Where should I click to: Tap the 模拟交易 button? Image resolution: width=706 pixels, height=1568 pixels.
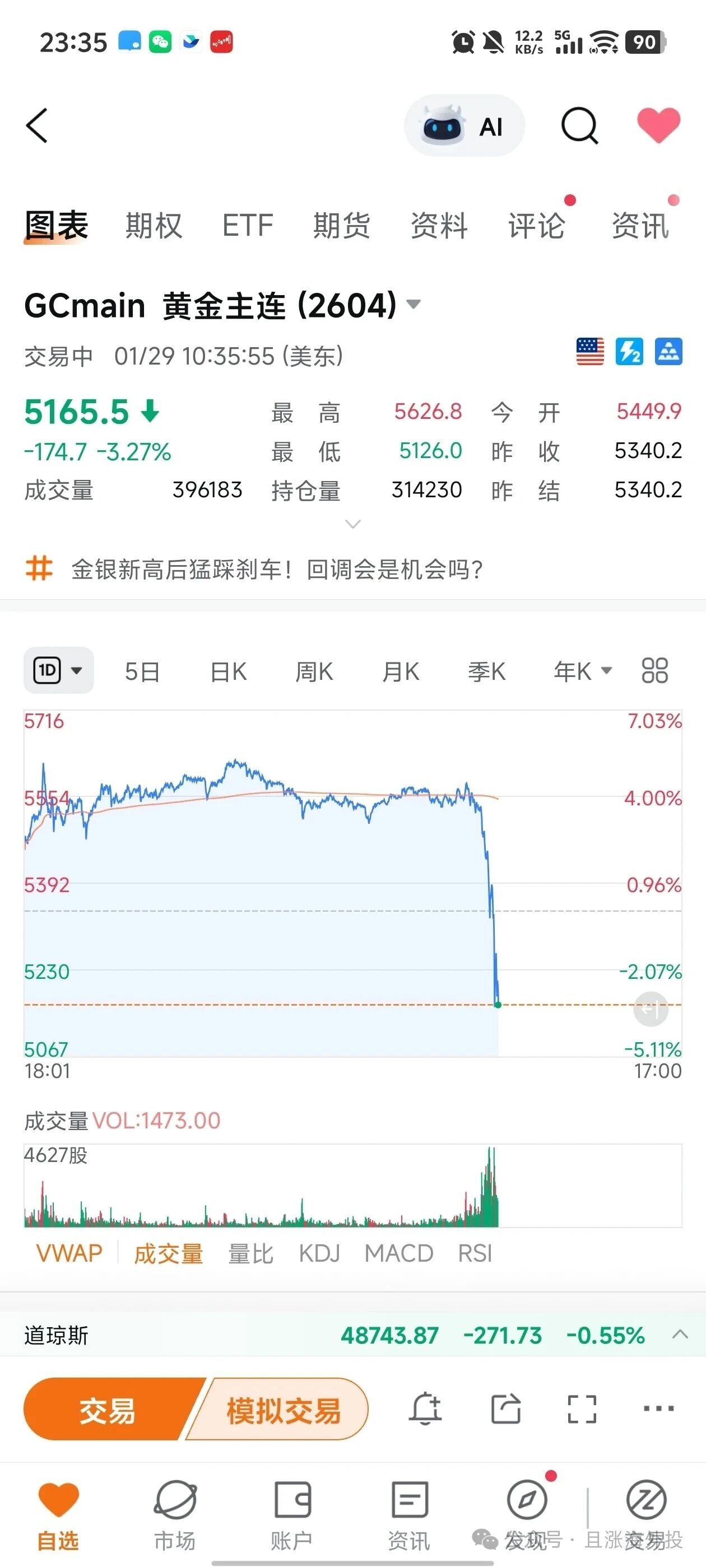282,1409
